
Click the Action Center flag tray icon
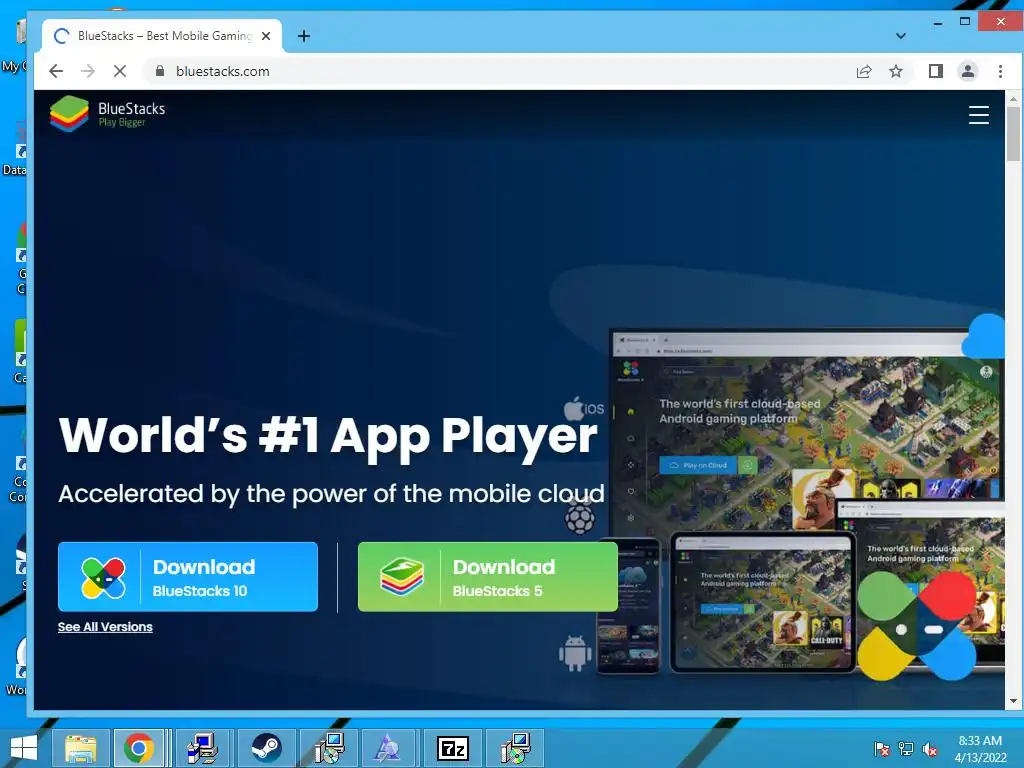(x=882, y=749)
